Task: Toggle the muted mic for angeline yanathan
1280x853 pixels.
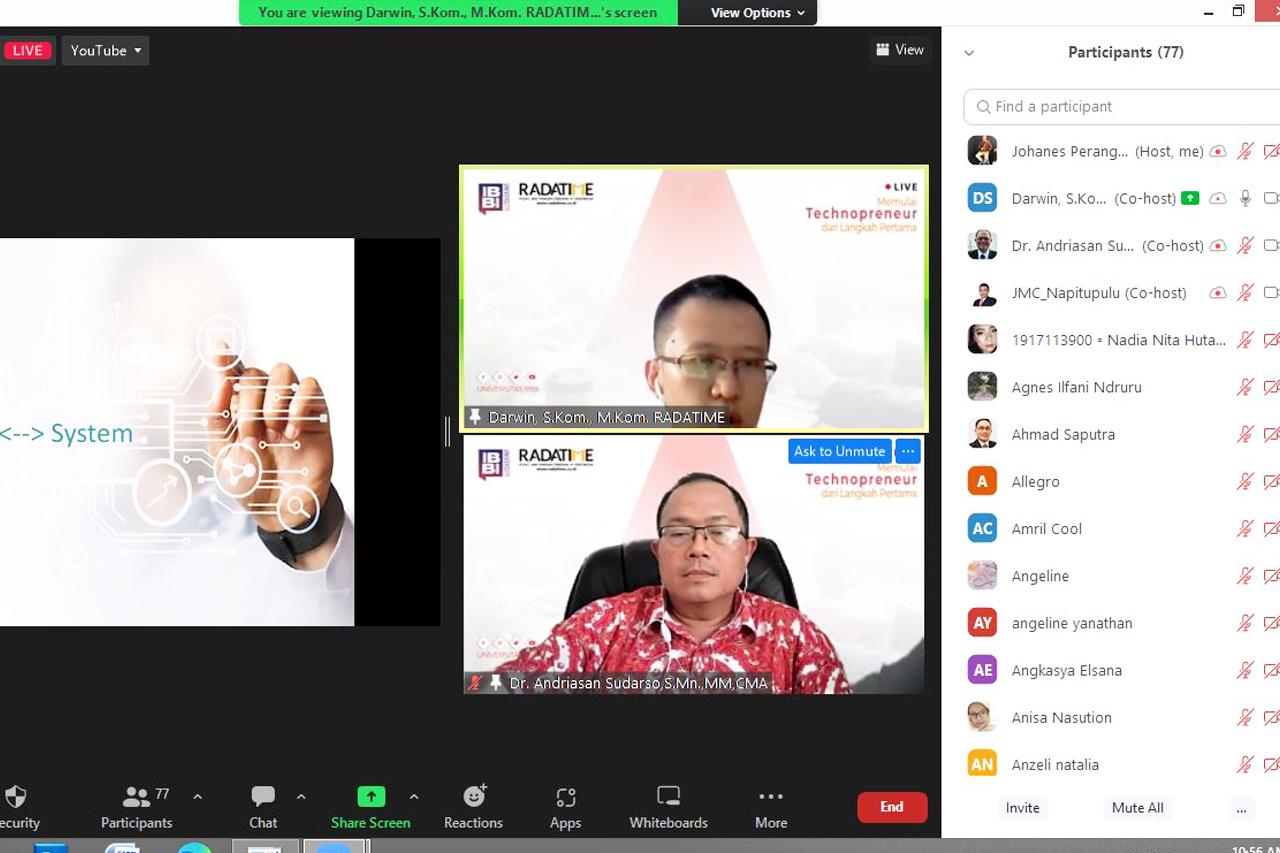Action: 1245,623
